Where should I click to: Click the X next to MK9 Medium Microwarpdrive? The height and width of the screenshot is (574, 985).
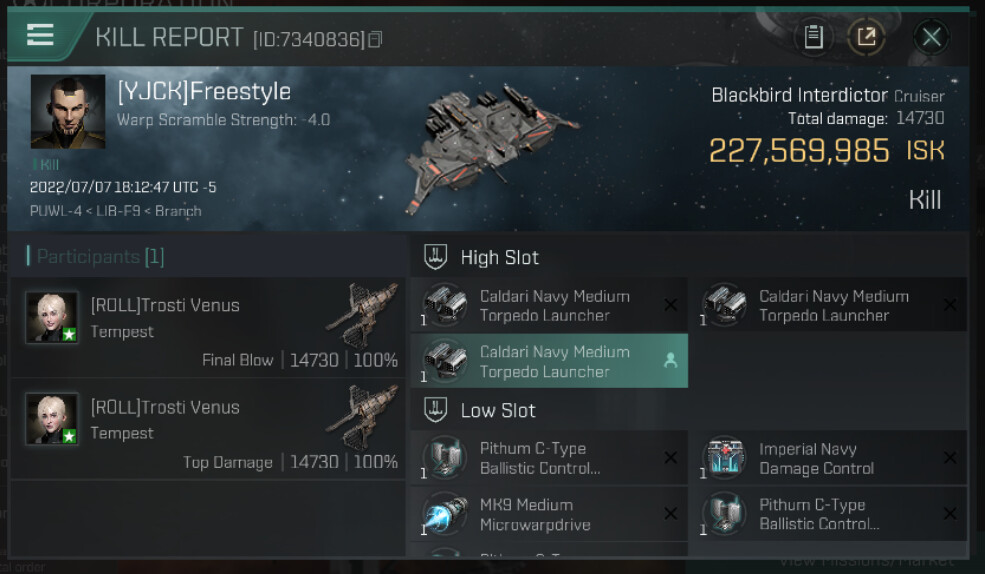point(670,514)
